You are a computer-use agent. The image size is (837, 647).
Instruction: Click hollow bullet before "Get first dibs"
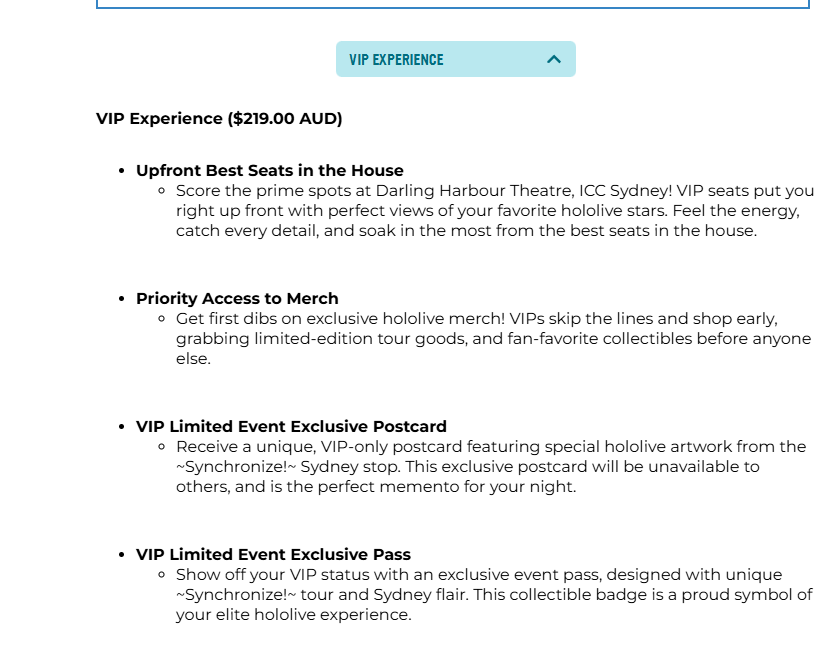[162, 319]
